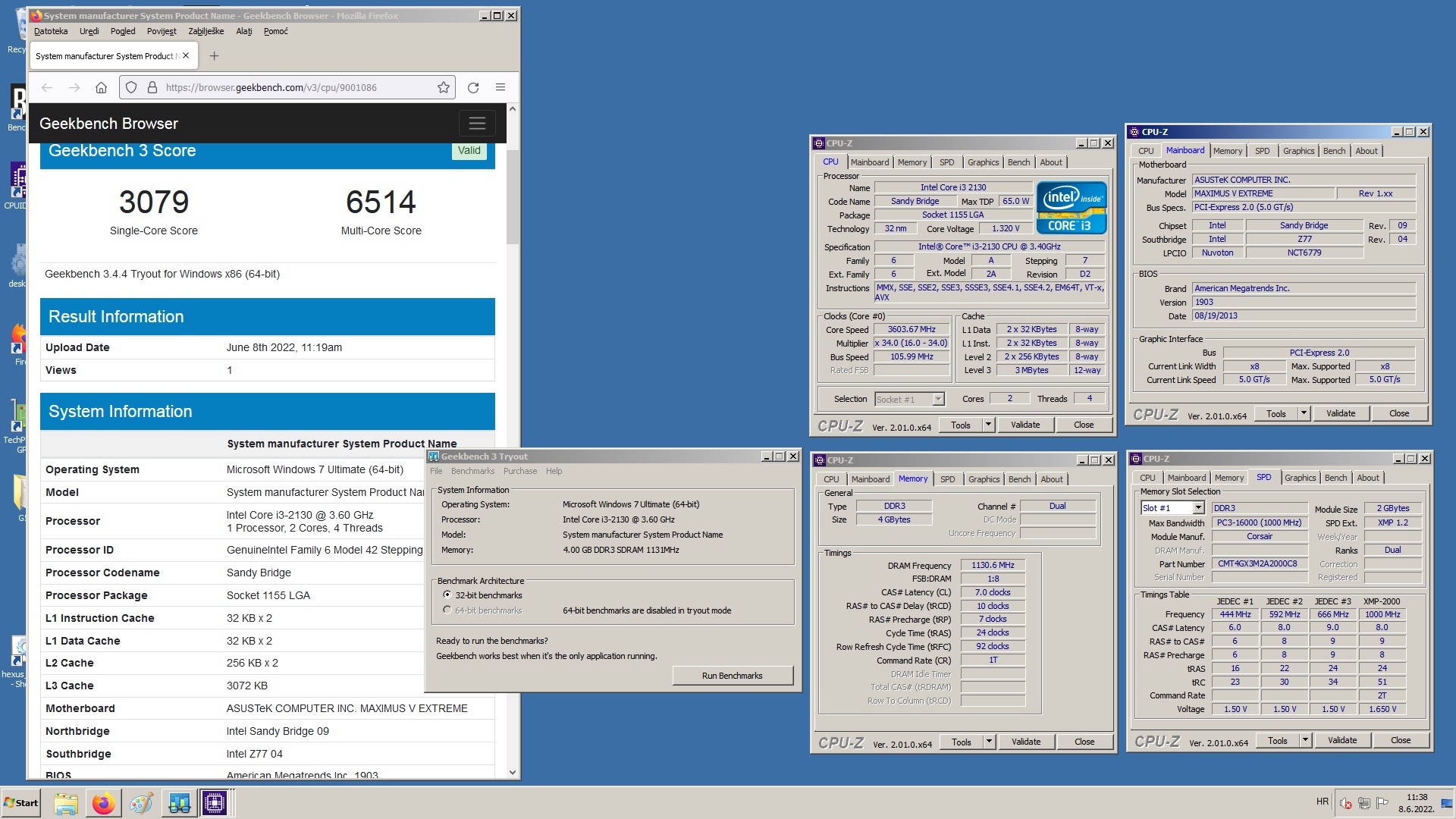Go forward in Firefox
This screenshot has width=1456, height=819.
74,87
